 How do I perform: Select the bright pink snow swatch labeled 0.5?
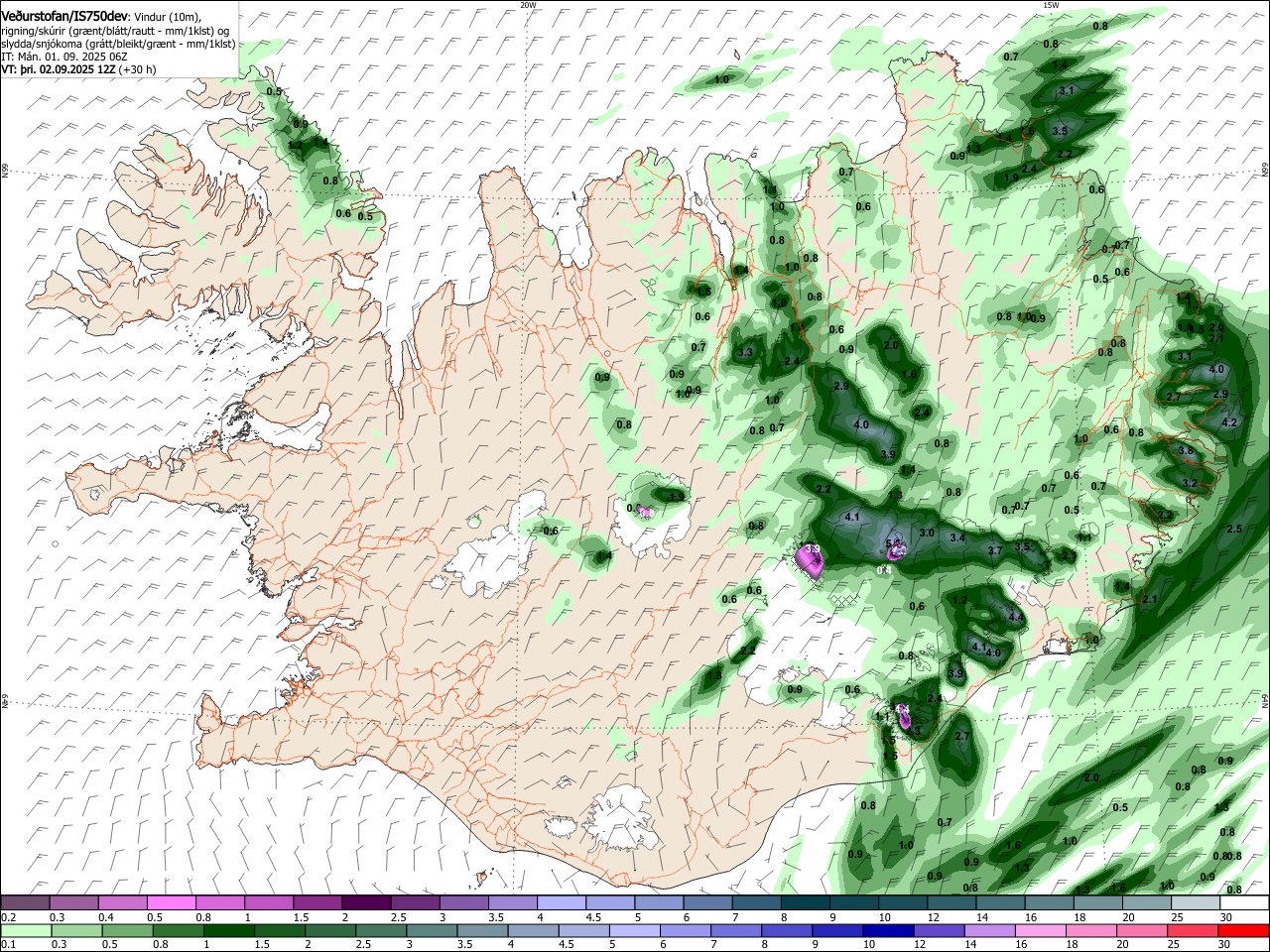(171, 903)
